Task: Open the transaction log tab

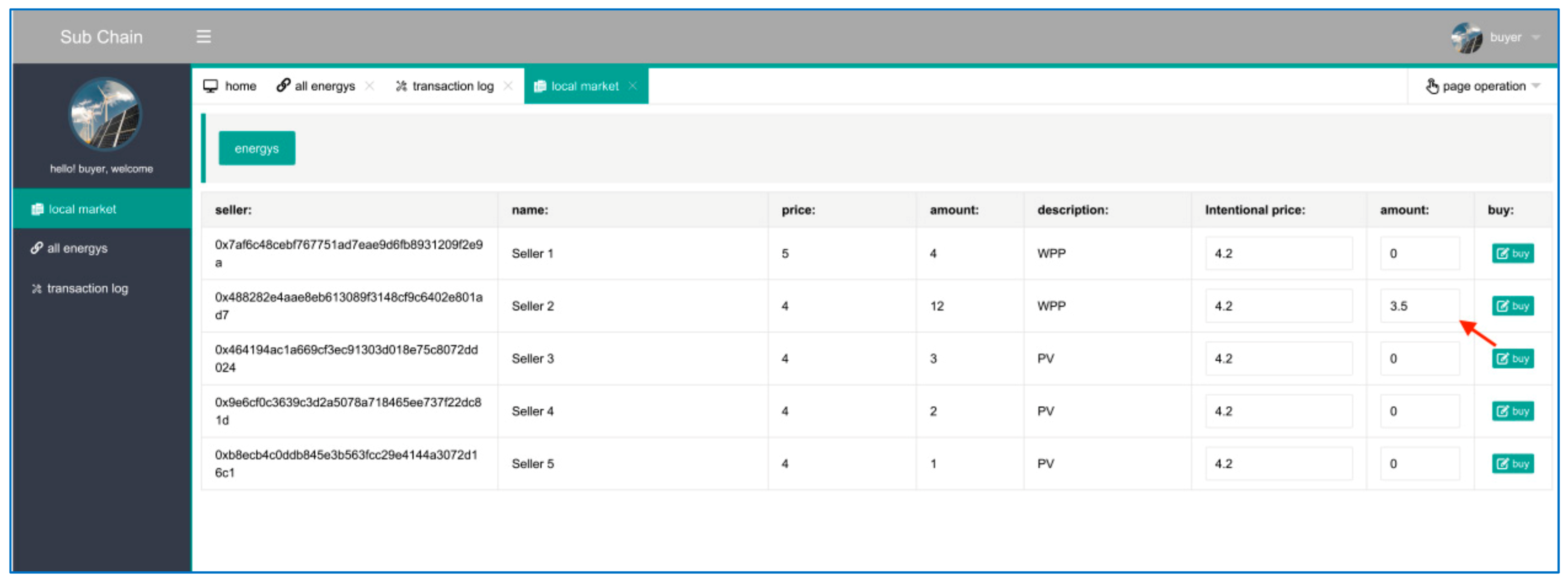Action: tap(445, 86)
